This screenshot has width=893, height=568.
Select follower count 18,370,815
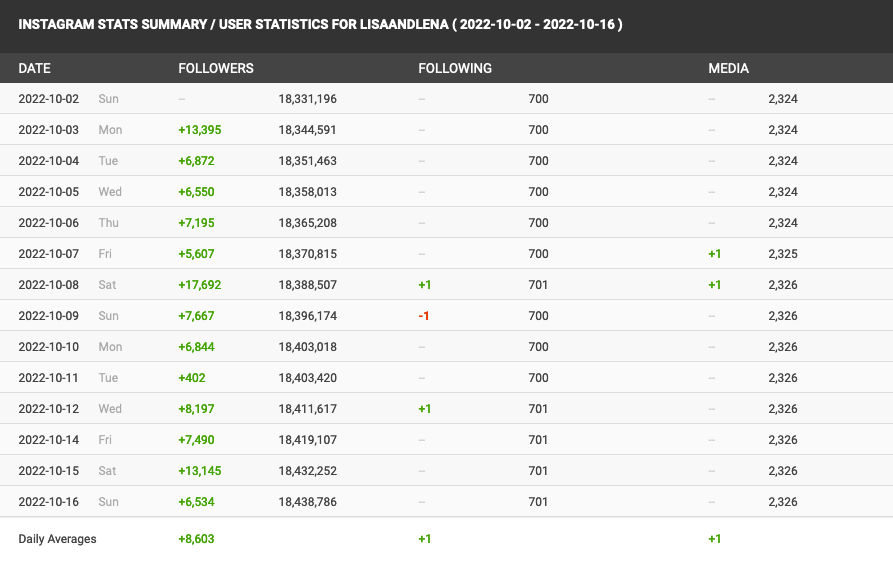coord(308,254)
